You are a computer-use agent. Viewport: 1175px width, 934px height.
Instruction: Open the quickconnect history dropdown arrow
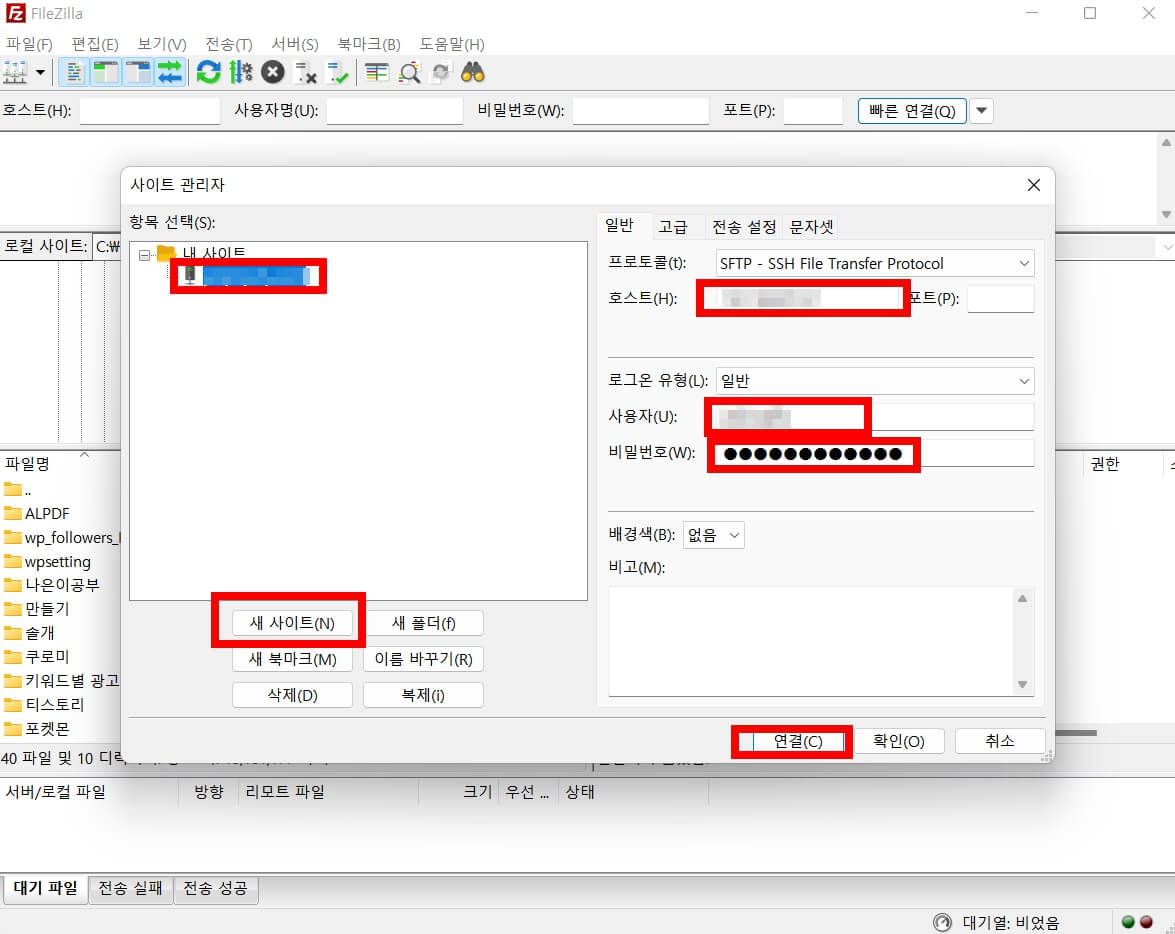(x=981, y=111)
